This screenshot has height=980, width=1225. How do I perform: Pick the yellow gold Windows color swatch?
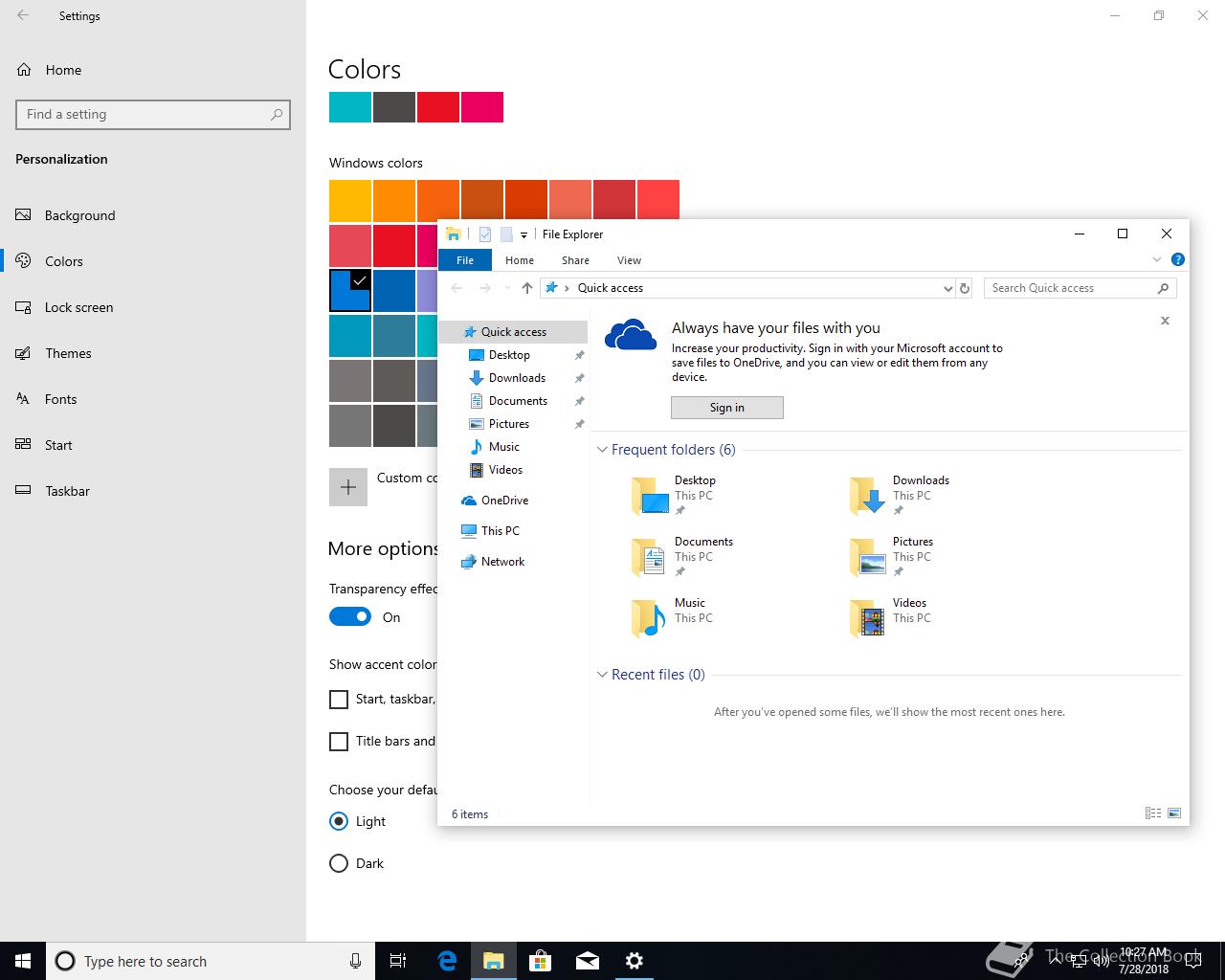(350, 201)
